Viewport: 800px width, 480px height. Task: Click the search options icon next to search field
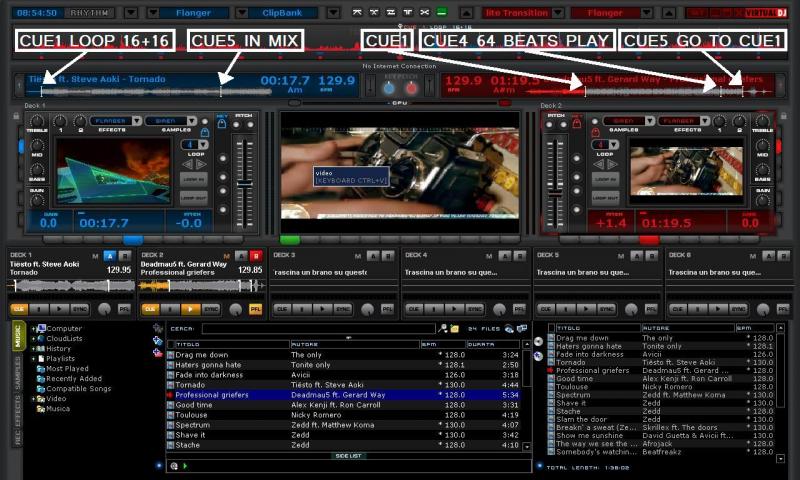point(443,329)
